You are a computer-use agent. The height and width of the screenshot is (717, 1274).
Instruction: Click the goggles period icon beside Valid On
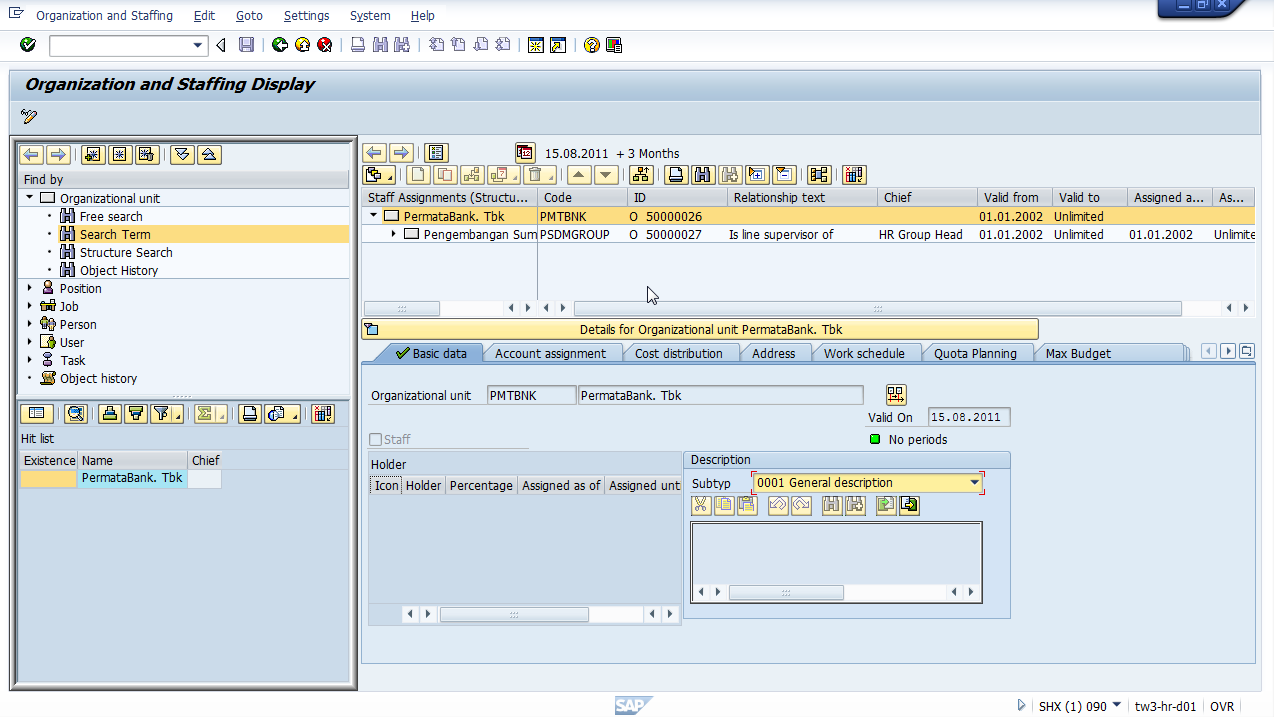click(895, 394)
